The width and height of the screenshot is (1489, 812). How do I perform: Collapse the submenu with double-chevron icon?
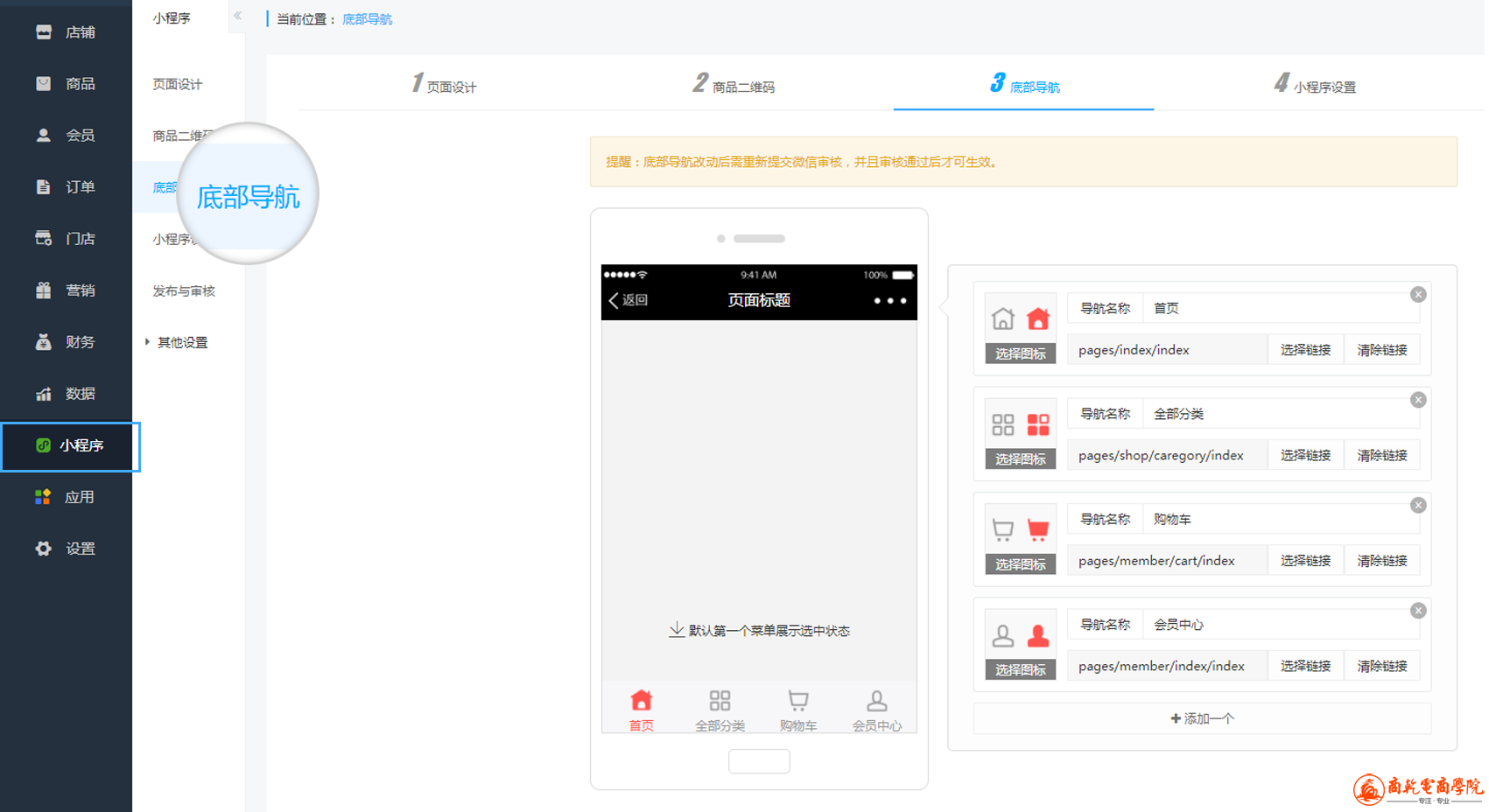[237, 16]
